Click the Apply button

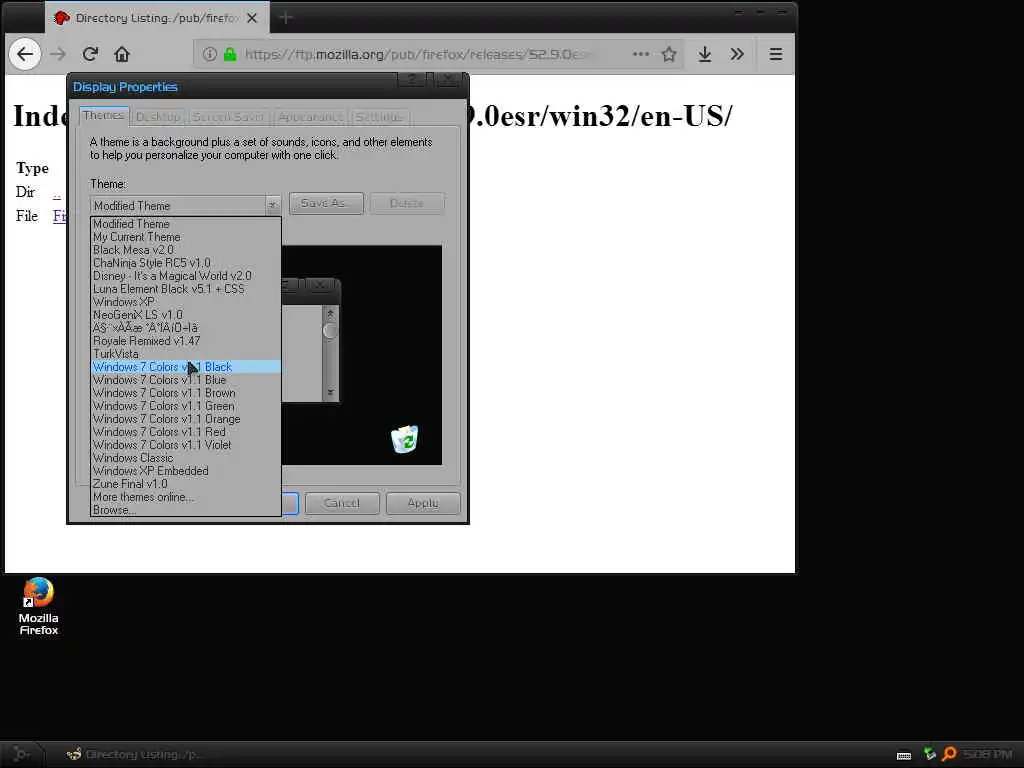(423, 503)
